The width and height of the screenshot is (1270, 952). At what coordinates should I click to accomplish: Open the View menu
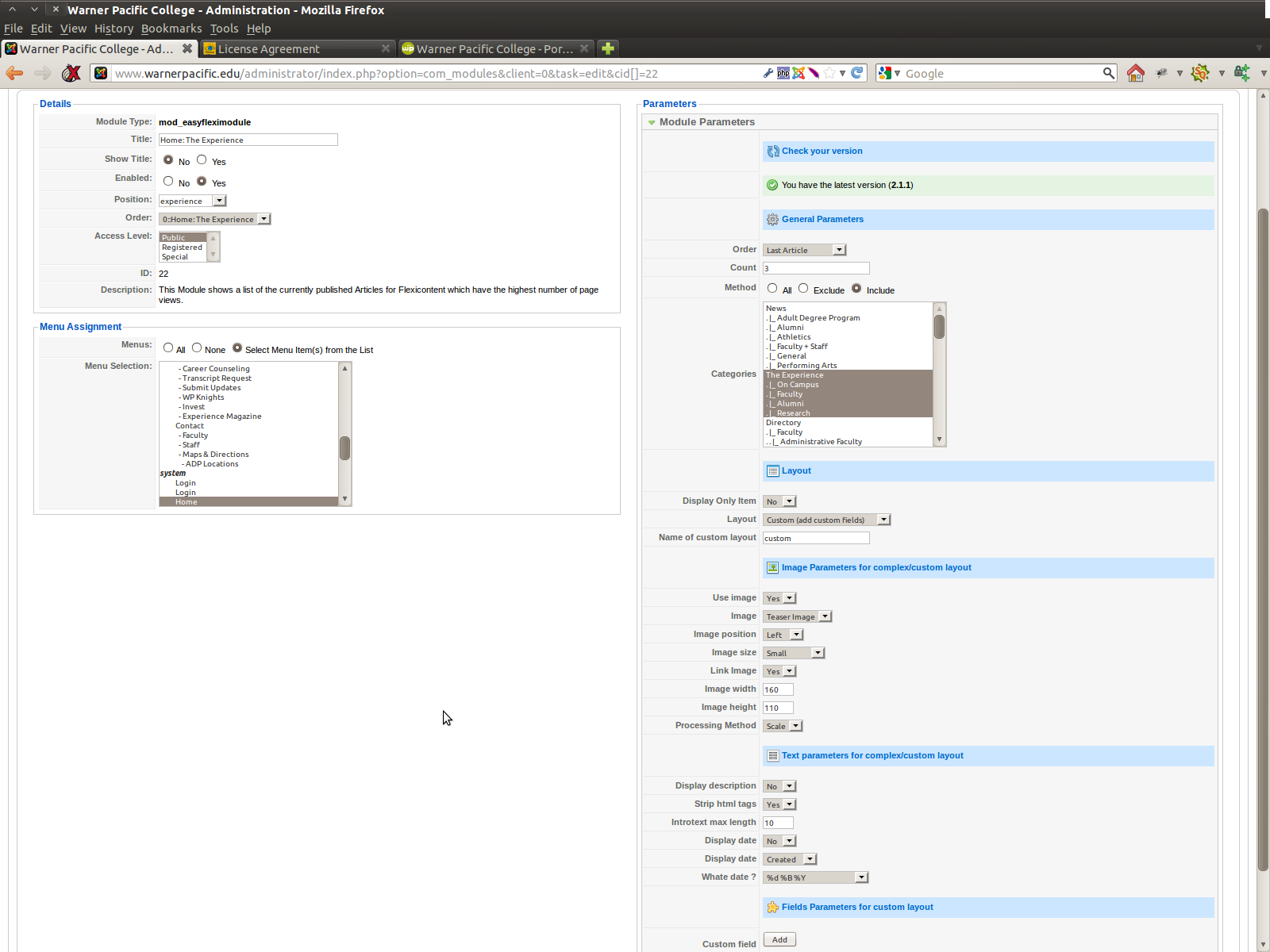73,29
